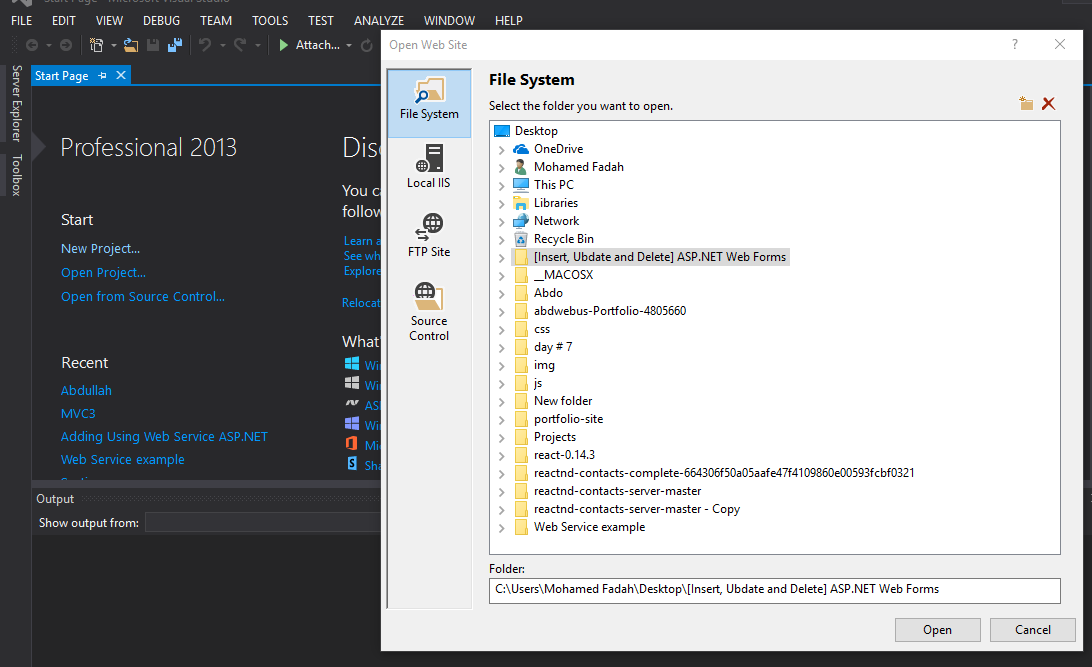Open the TOOLS menu
1092x667 pixels.
coord(270,21)
